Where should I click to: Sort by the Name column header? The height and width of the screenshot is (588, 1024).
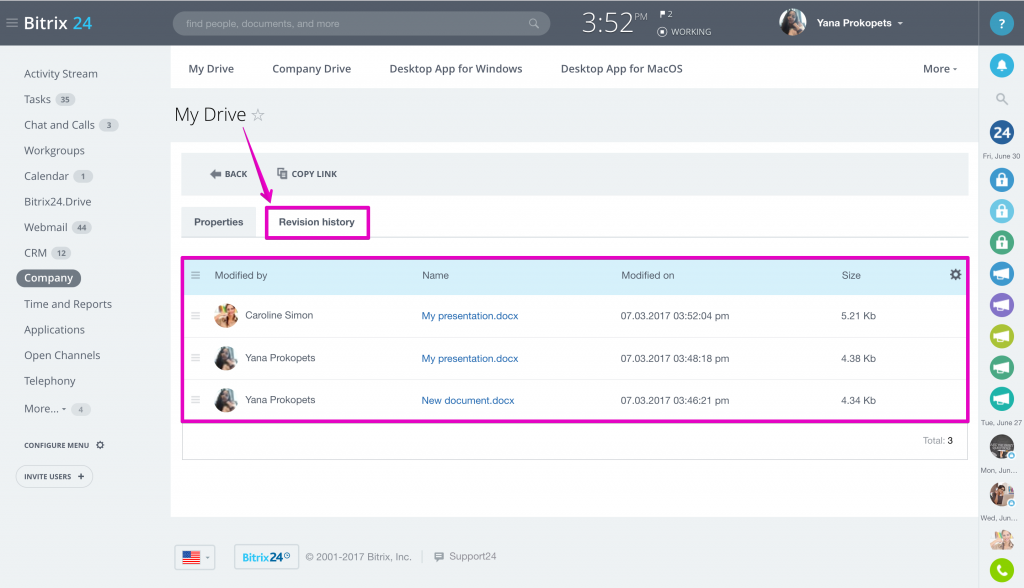pos(435,276)
